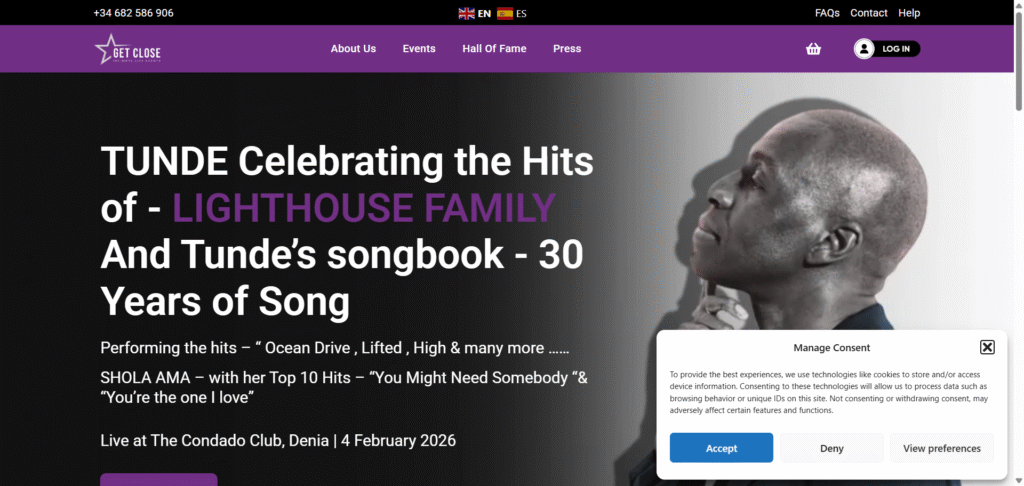Viewport: 1024px width, 486px height.
Task: Open the Contact link
Action: click(x=869, y=13)
